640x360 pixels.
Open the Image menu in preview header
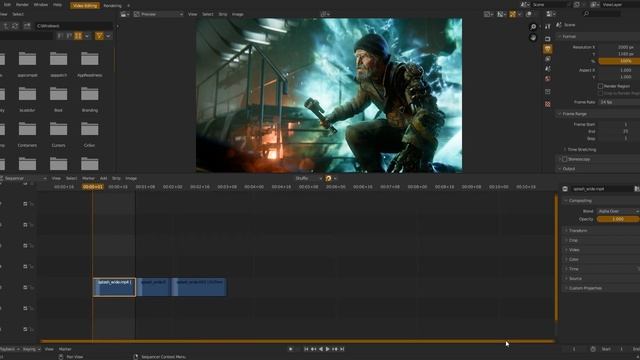238,14
